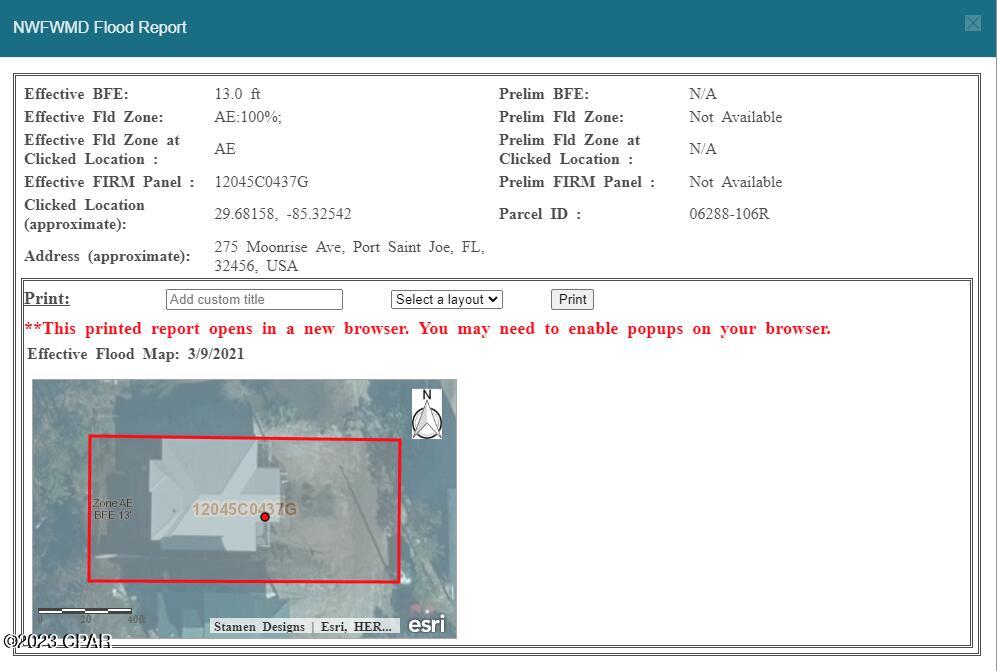
Task: Click the red popup warning notice
Action: (427, 329)
